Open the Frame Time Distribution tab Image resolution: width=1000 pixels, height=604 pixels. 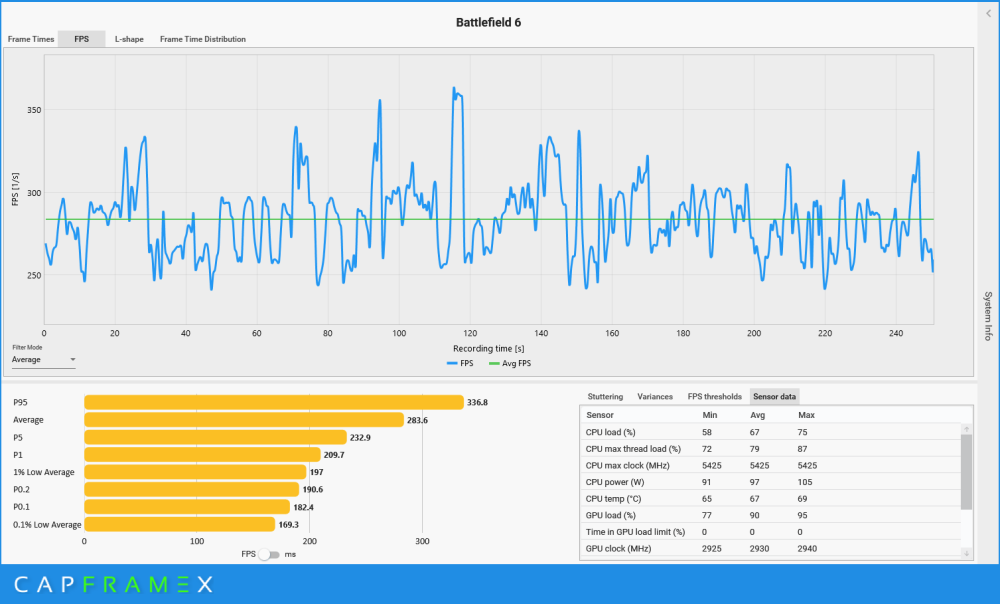pos(203,39)
